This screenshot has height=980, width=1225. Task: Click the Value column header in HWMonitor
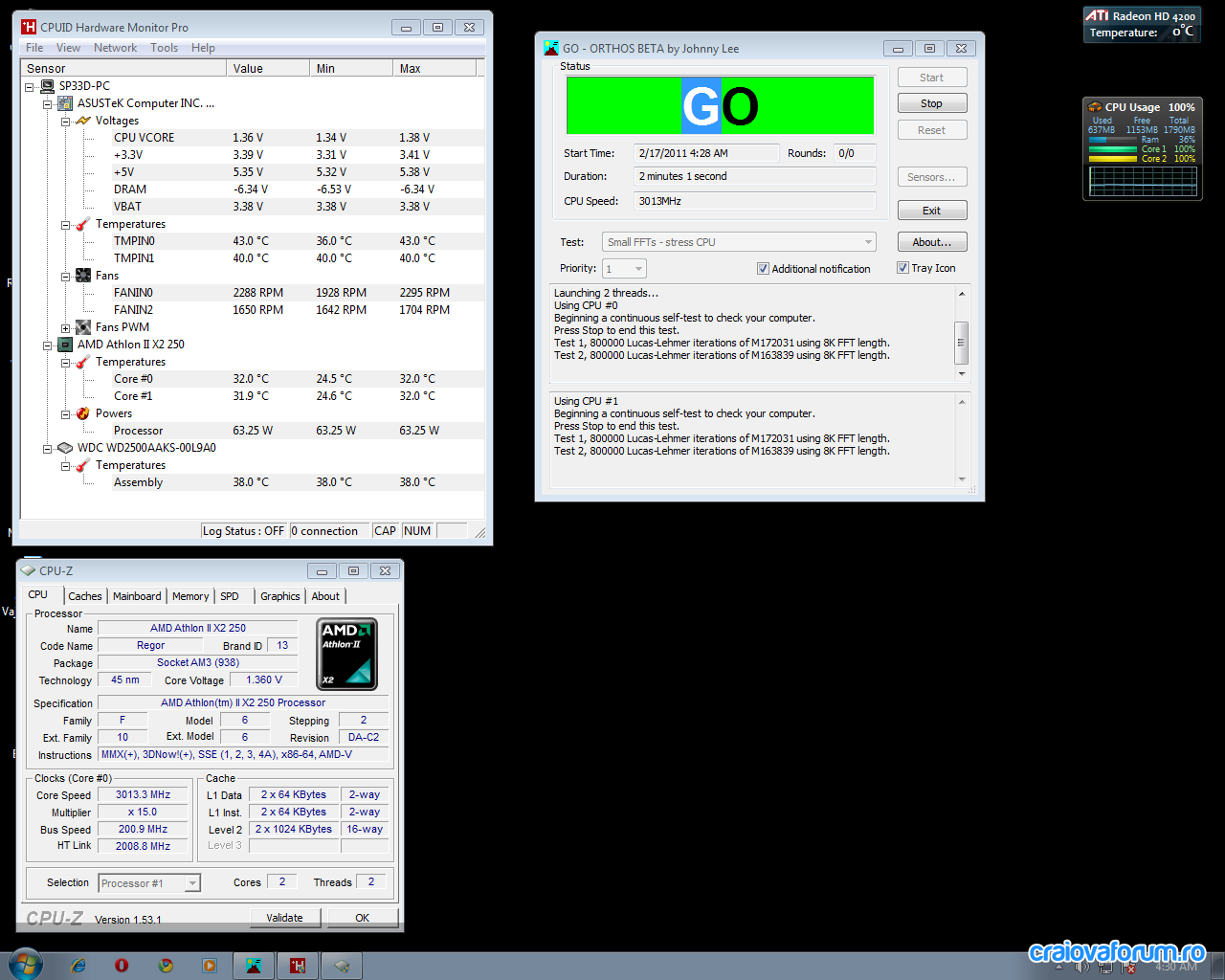pos(268,69)
